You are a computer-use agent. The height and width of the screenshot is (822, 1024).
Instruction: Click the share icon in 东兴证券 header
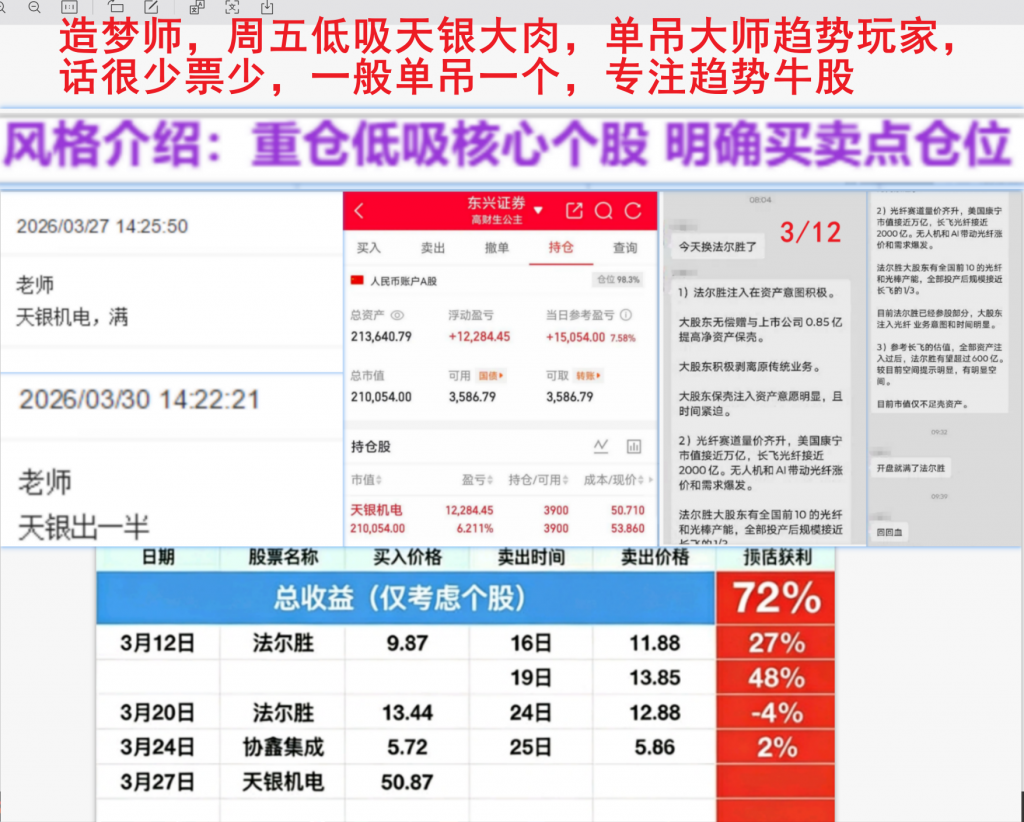(574, 210)
